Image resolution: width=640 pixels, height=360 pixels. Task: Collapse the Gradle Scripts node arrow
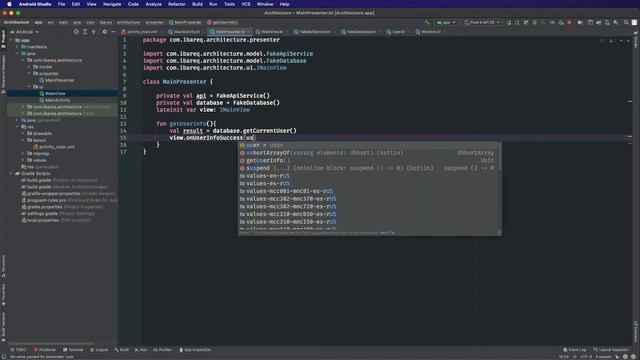tap(11, 173)
